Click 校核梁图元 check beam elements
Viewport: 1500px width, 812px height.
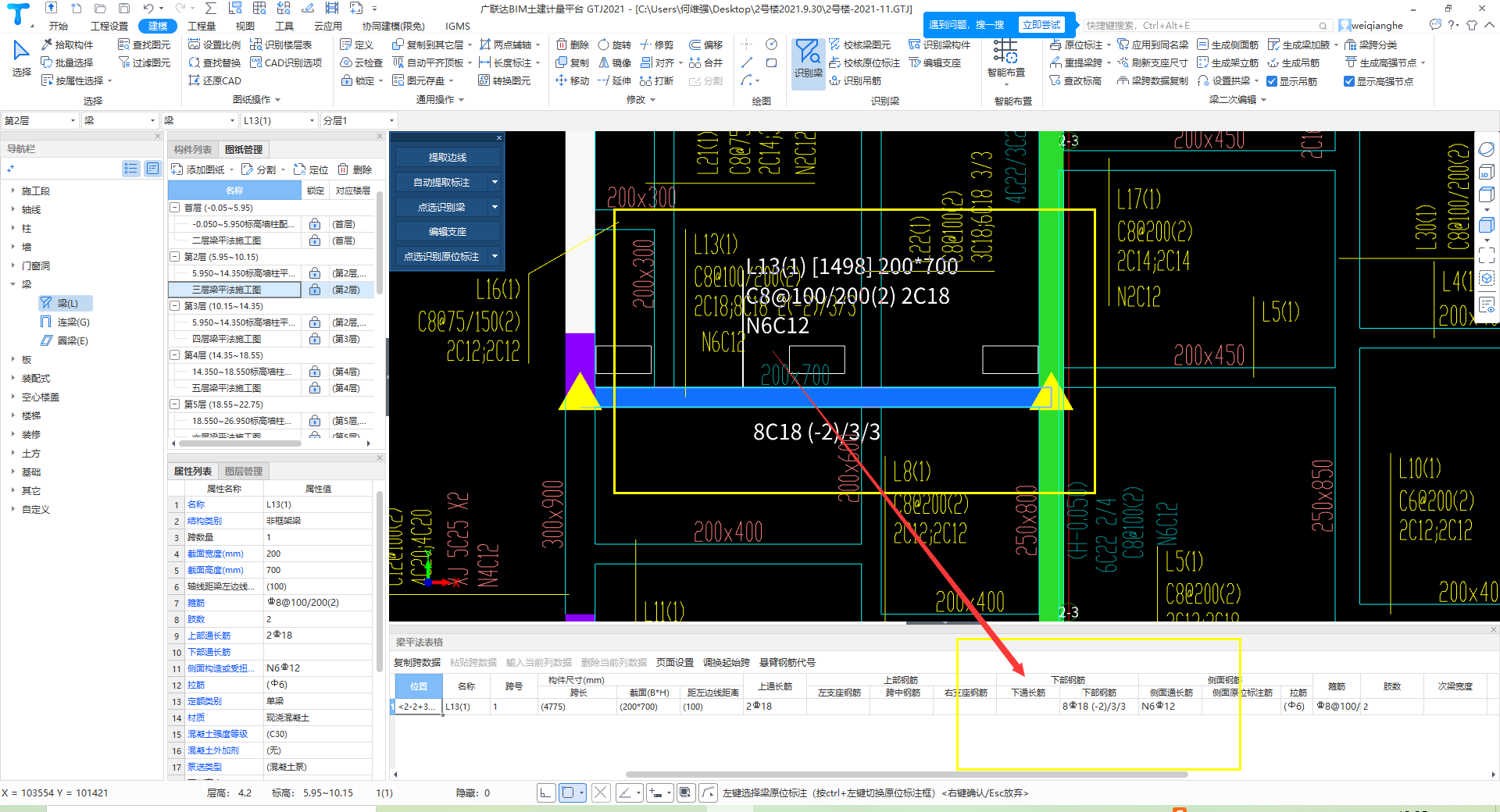(x=860, y=45)
